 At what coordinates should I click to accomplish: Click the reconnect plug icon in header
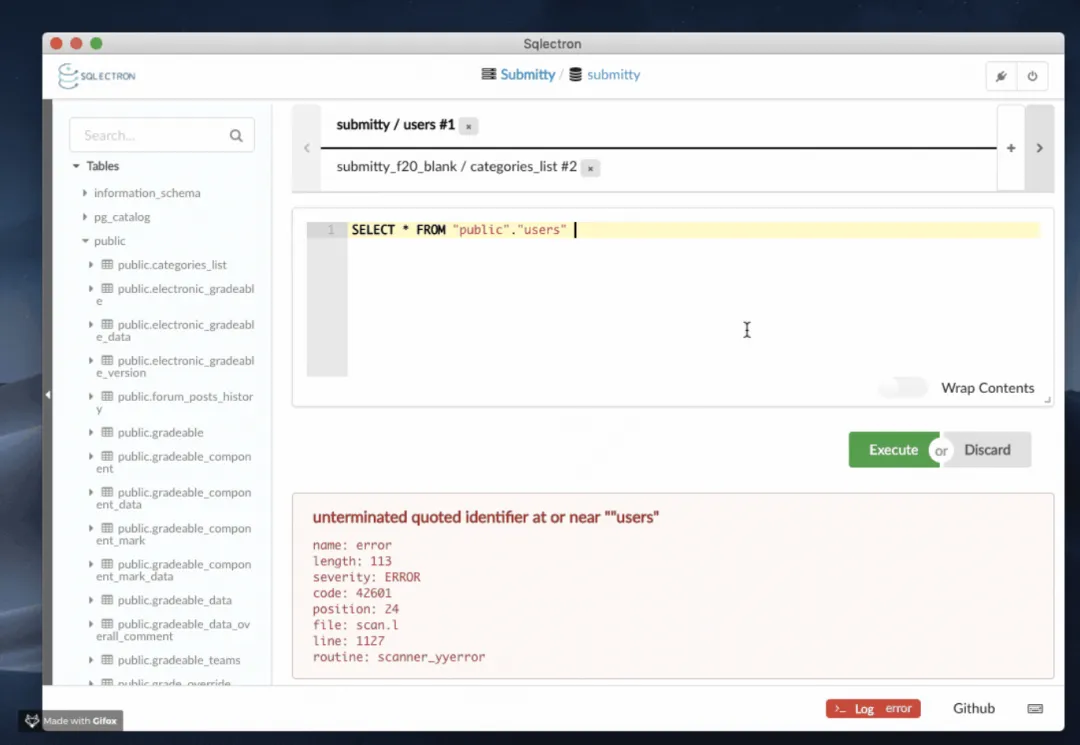click(1001, 76)
